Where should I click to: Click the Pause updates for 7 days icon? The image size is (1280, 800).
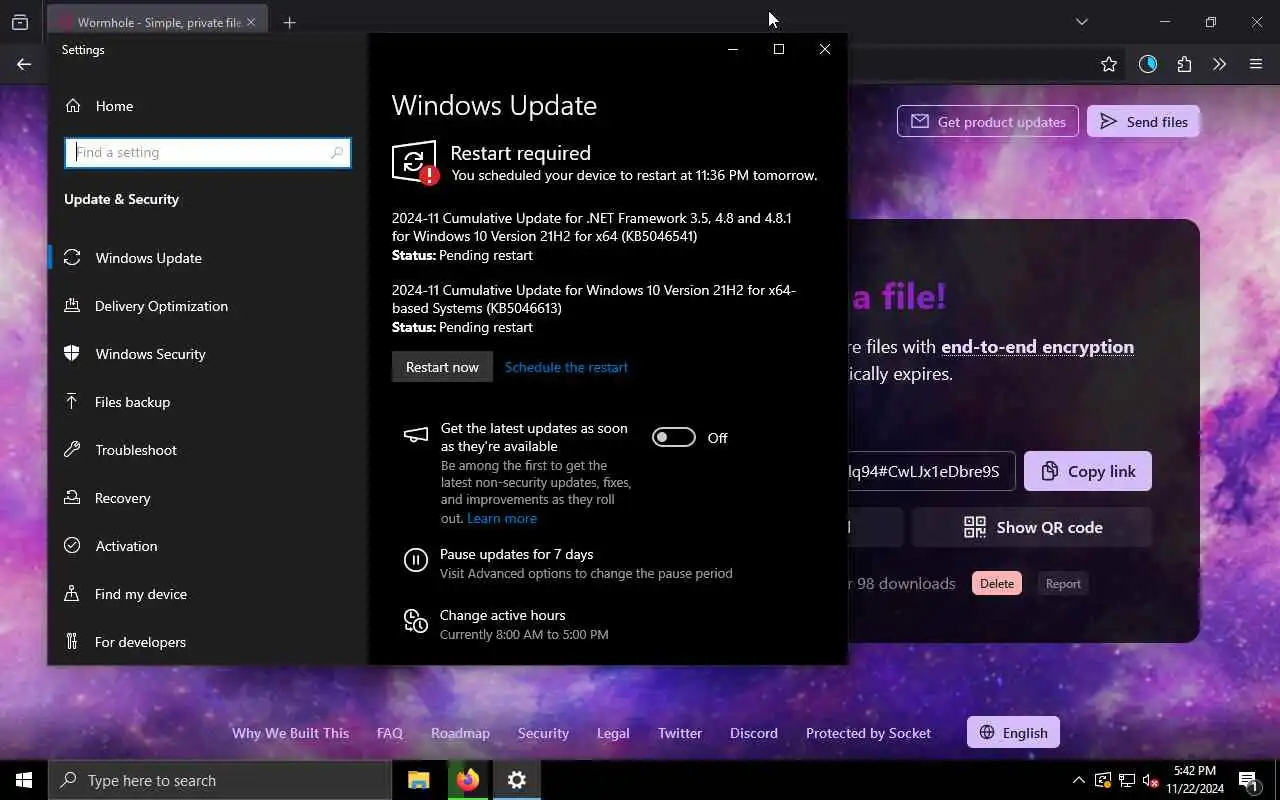pos(416,560)
